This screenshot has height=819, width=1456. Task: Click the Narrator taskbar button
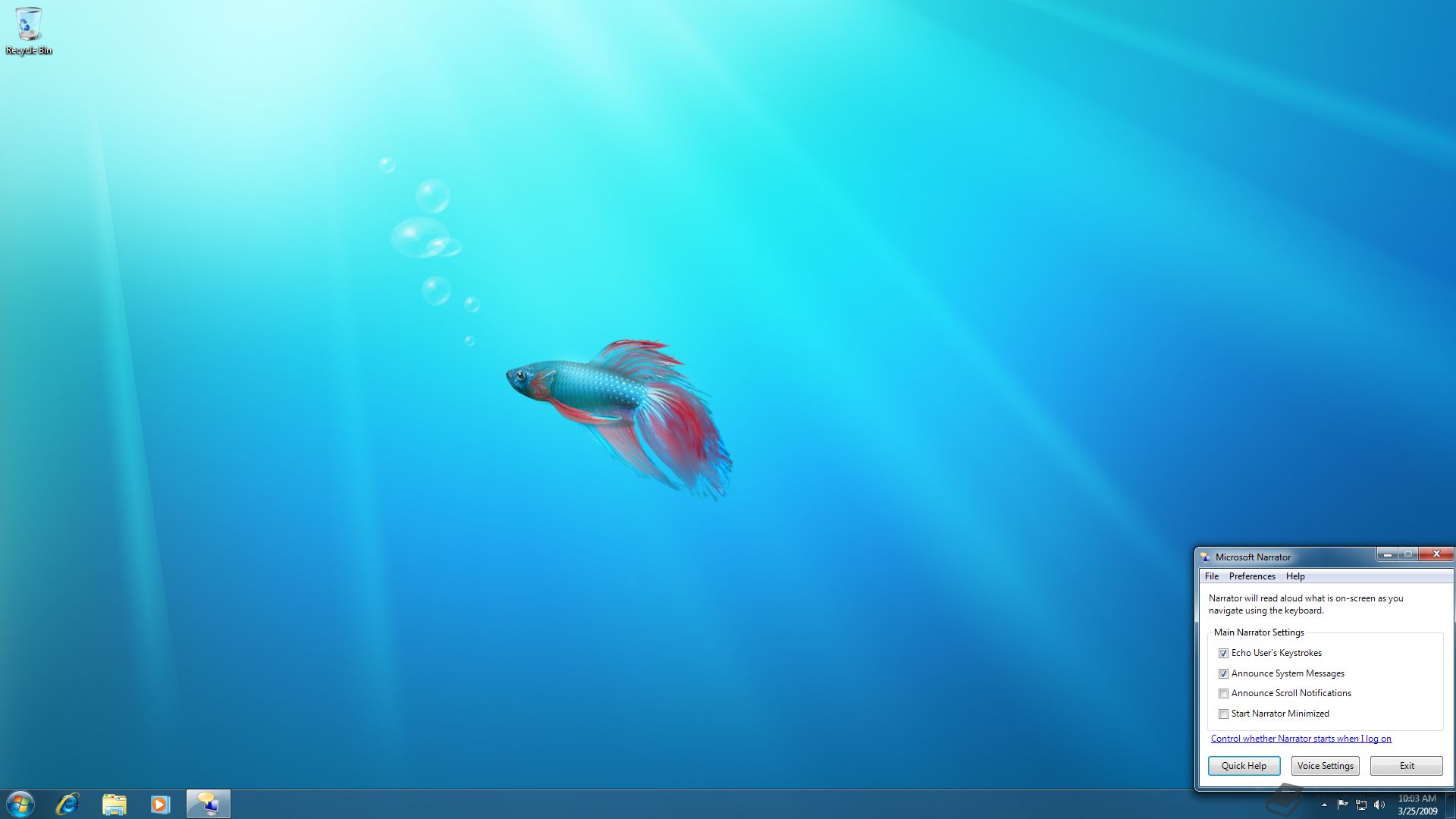pyautogui.click(x=208, y=804)
